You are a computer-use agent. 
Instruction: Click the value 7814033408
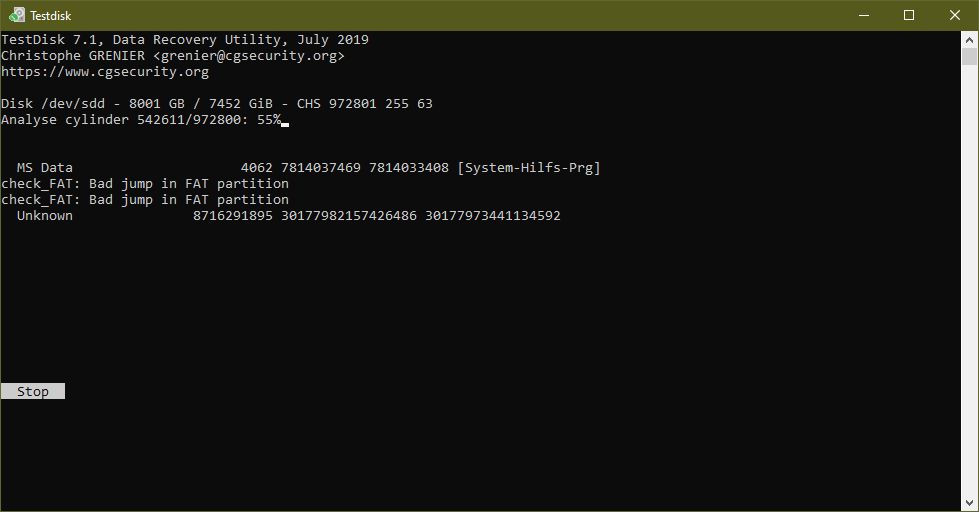(x=409, y=168)
